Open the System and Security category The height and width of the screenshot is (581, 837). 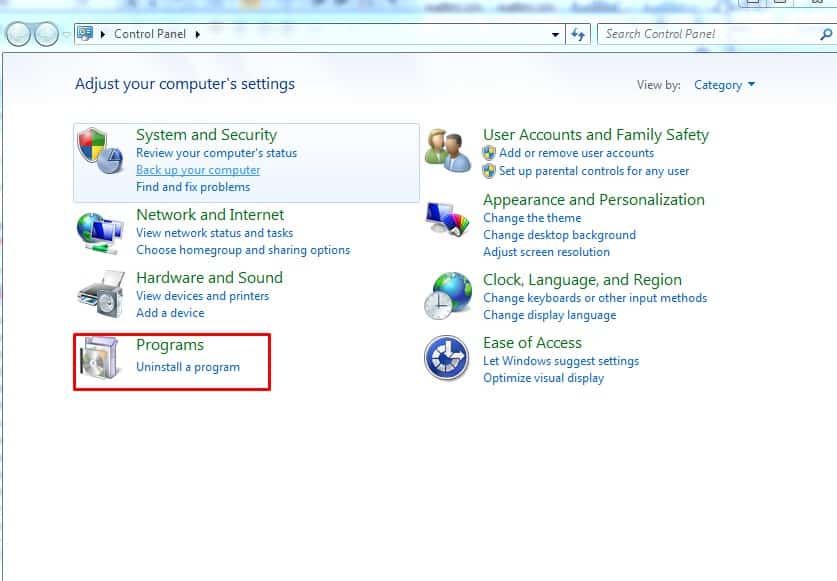(207, 135)
